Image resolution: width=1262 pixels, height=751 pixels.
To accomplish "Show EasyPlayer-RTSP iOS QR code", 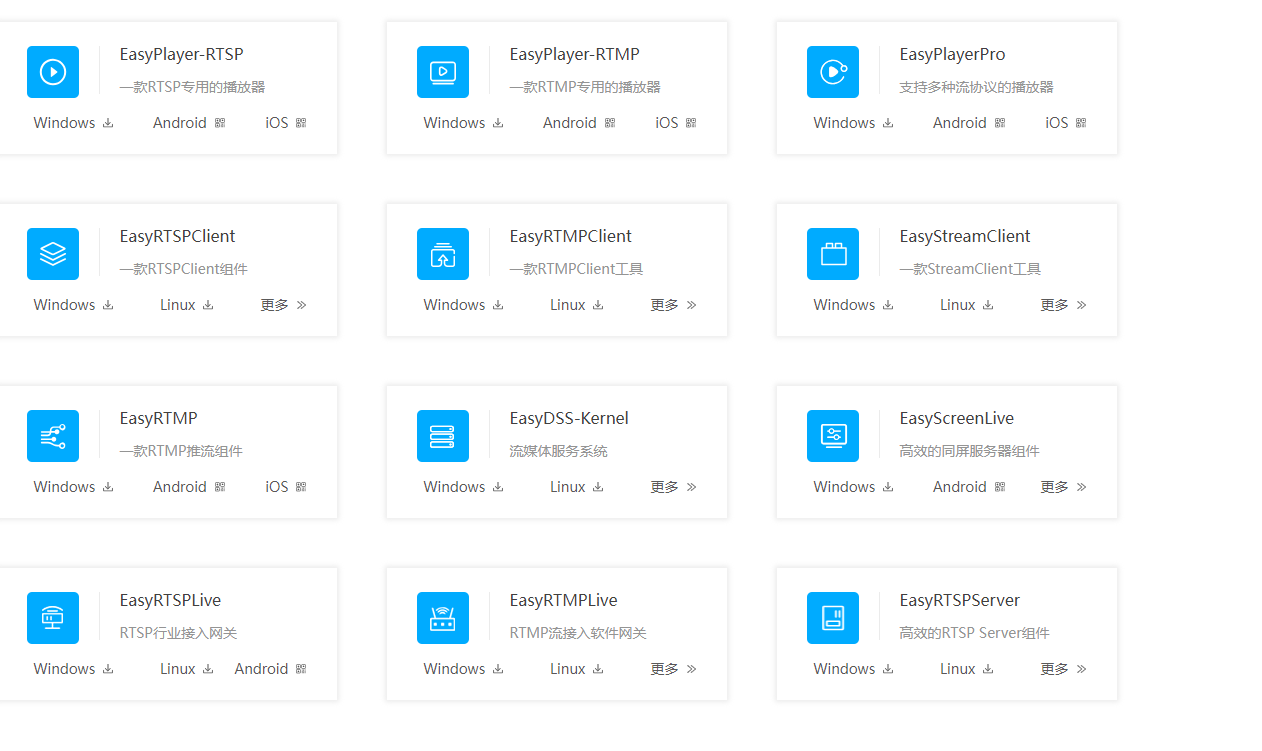I will coord(286,123).
